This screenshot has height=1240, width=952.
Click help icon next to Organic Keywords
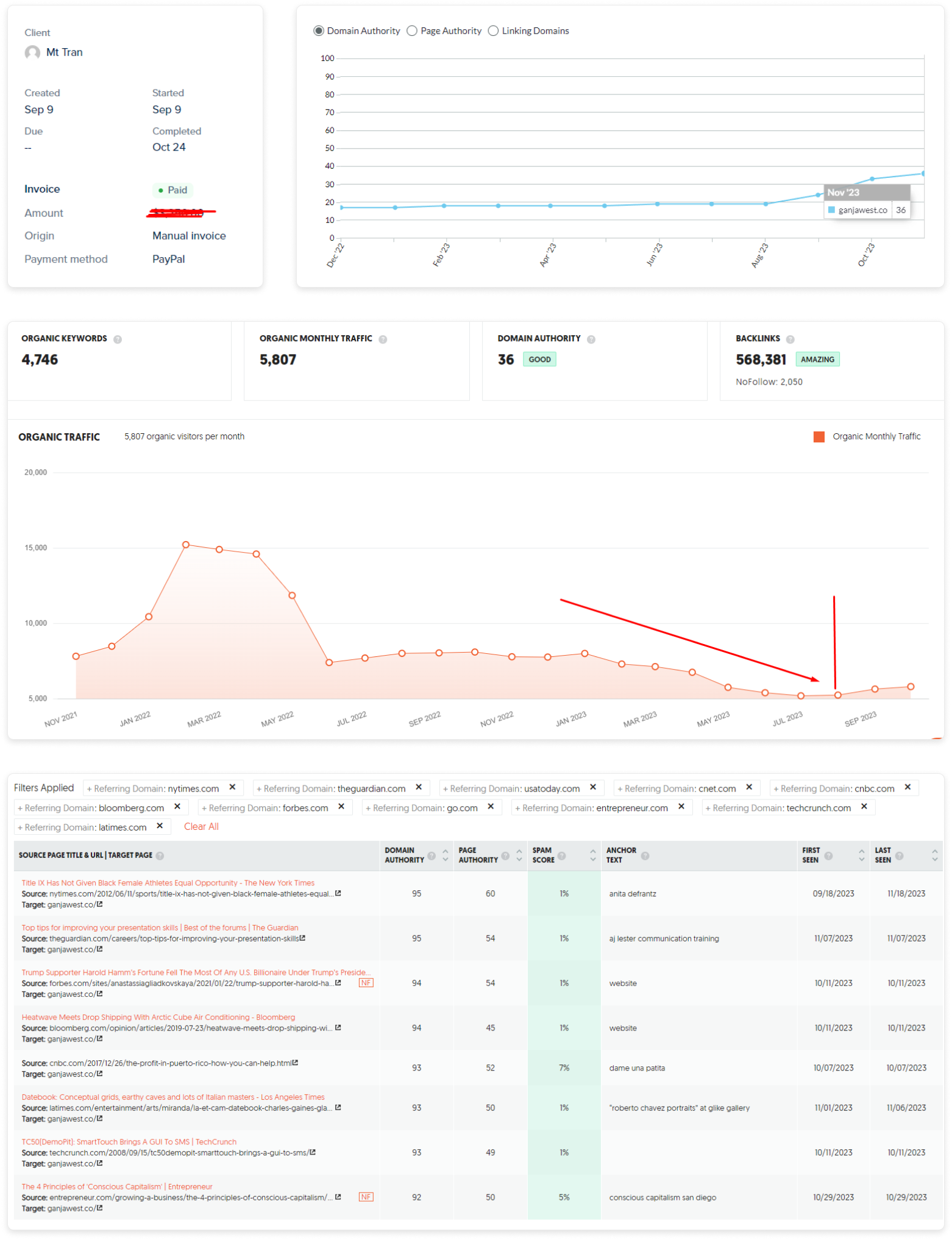point(118,339)
